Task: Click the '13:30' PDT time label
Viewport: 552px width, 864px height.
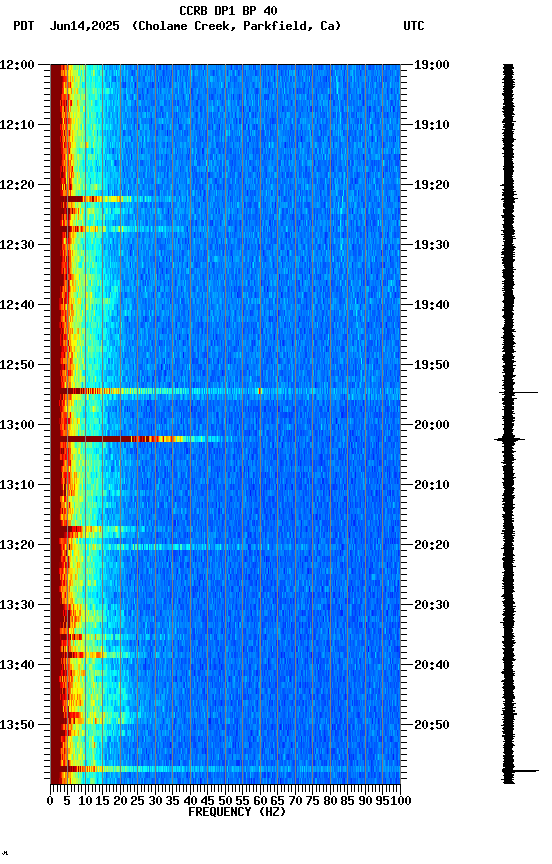Action: 17,605
